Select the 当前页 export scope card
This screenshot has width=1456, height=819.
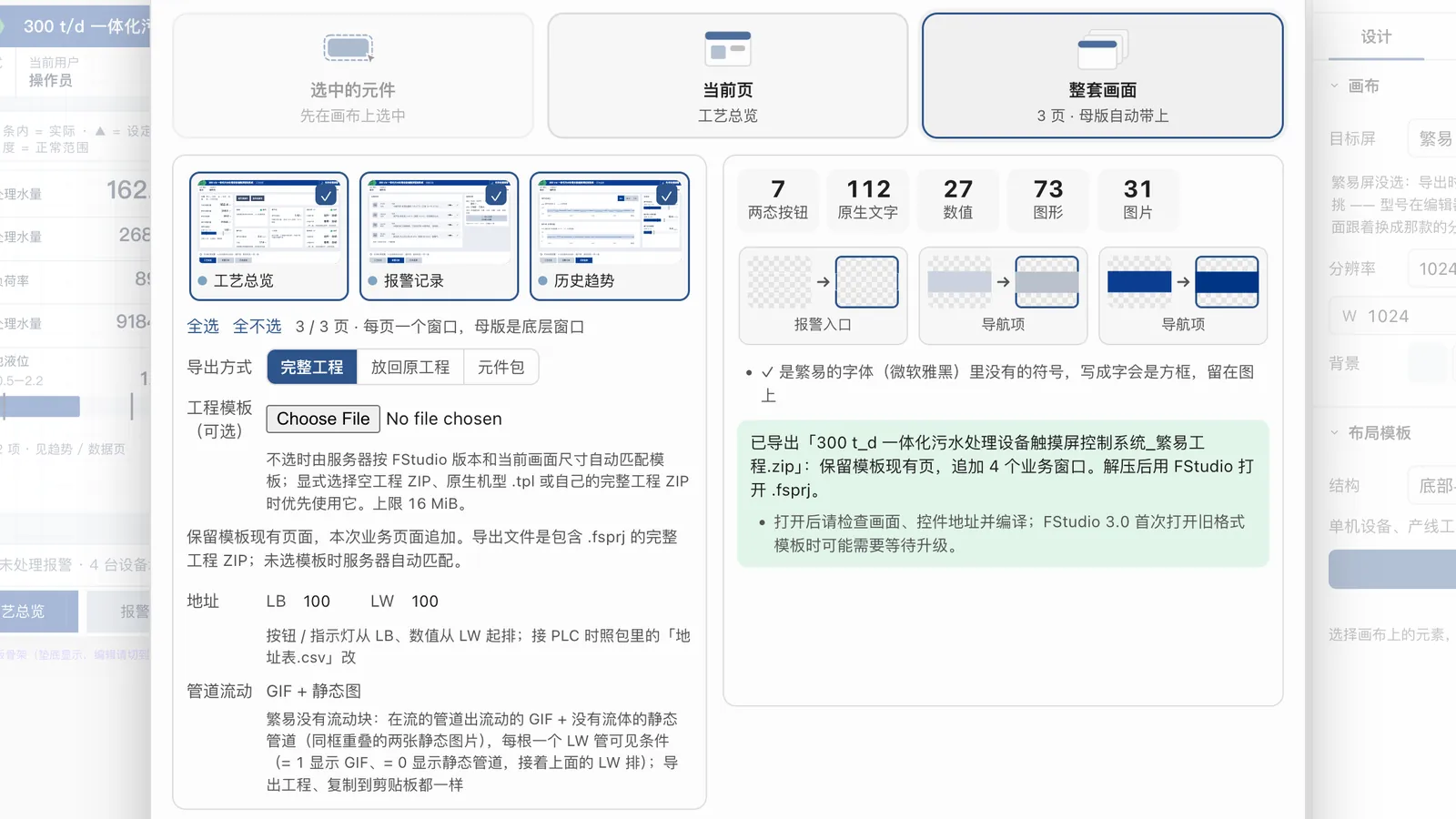(727, 76)
